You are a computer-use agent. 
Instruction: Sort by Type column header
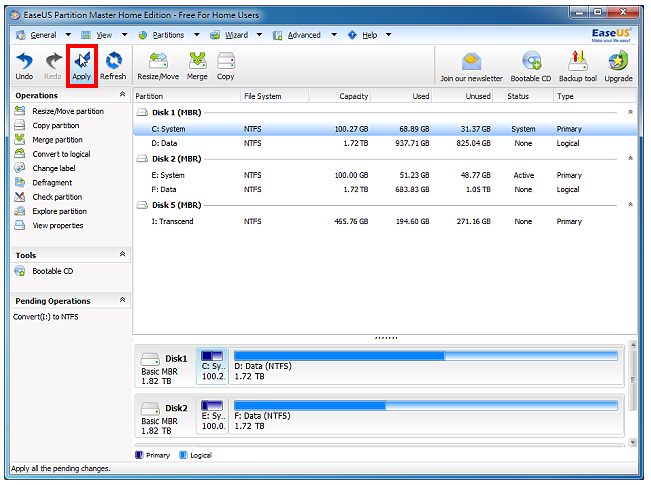595,96
